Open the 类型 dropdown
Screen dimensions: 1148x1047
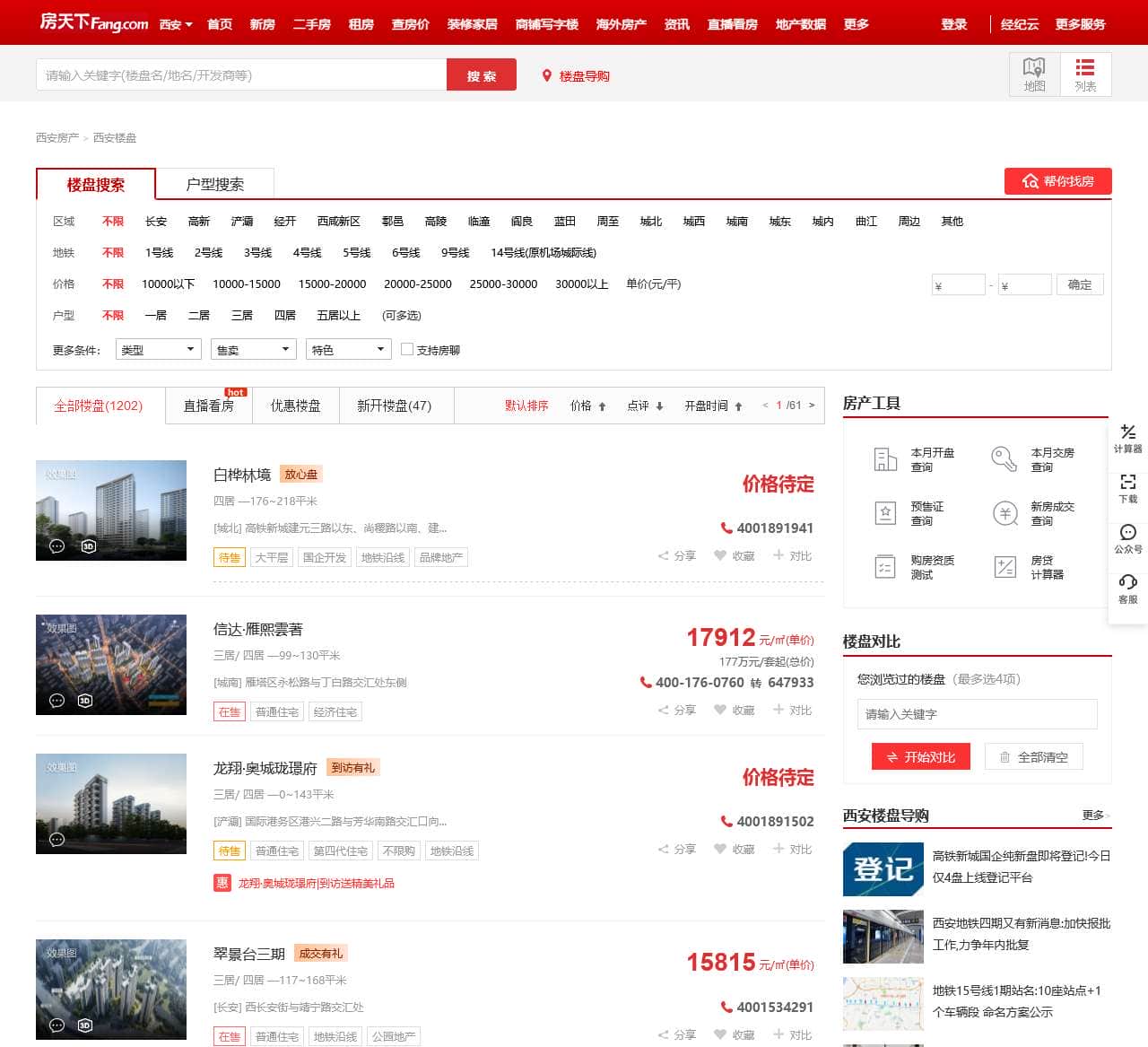158,349
